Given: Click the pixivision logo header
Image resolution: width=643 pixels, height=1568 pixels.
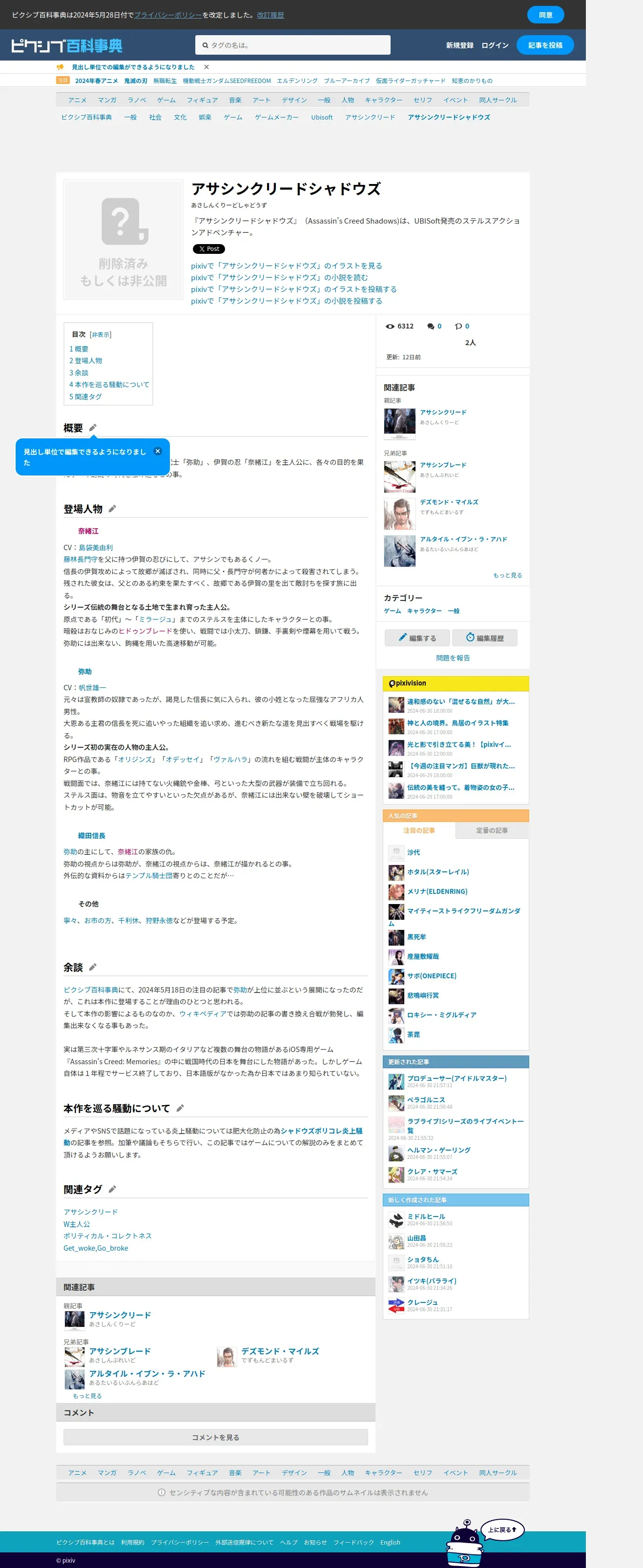Looking at the screenshot, I should pos(407,683).
